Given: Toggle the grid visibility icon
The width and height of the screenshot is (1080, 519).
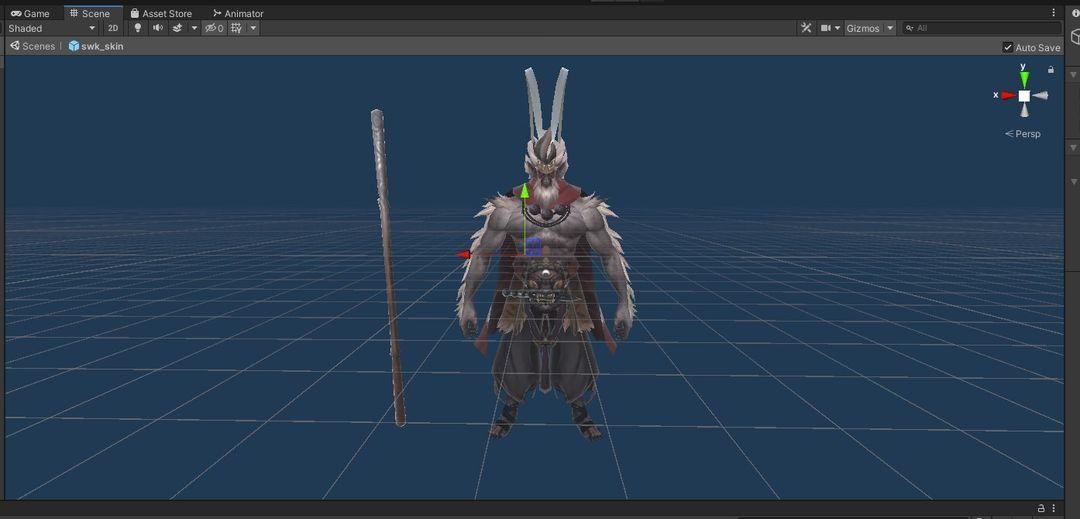Looking at the screenshot, I should pos(237,28).
